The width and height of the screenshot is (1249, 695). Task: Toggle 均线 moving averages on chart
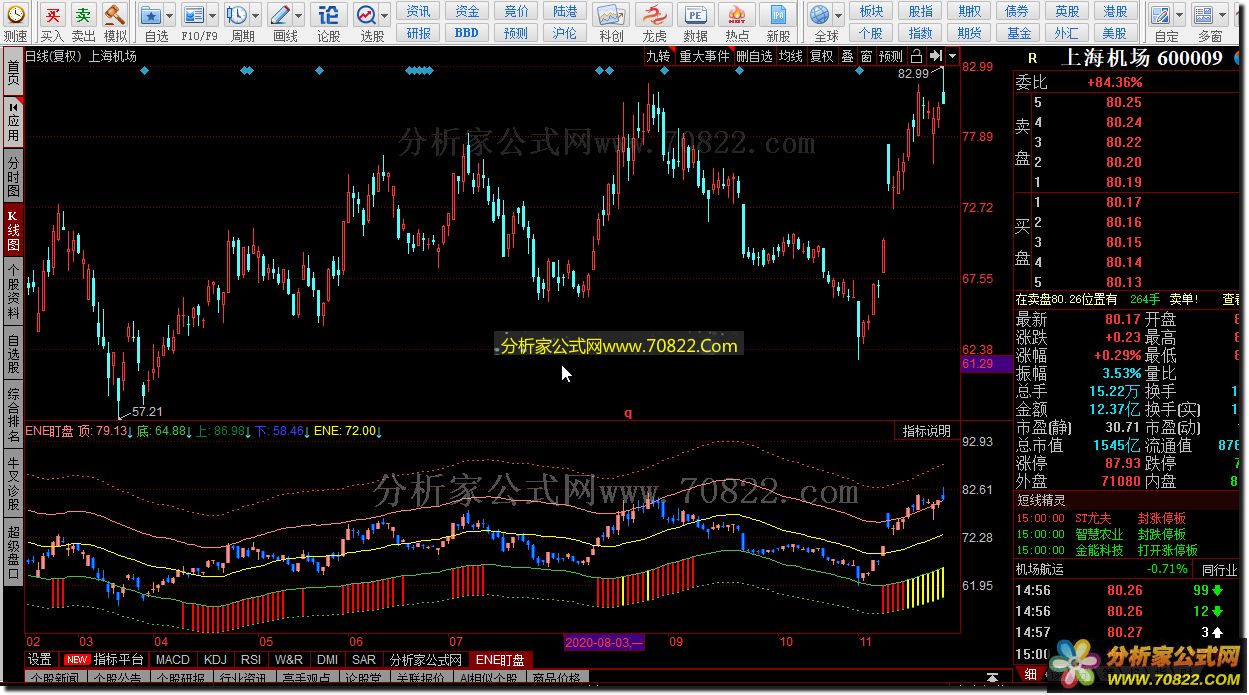791,56
